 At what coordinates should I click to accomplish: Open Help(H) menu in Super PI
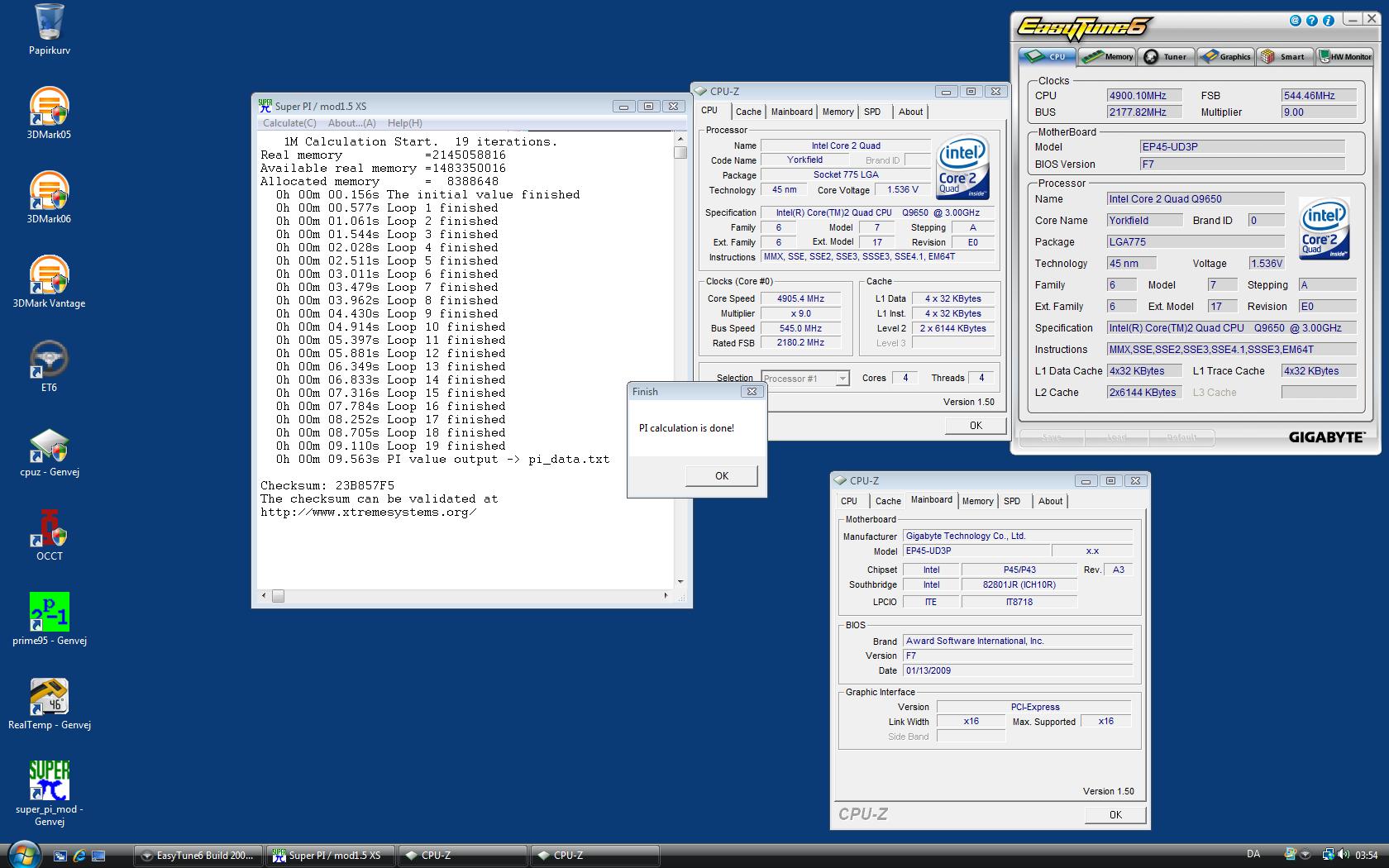click(404, 123)
